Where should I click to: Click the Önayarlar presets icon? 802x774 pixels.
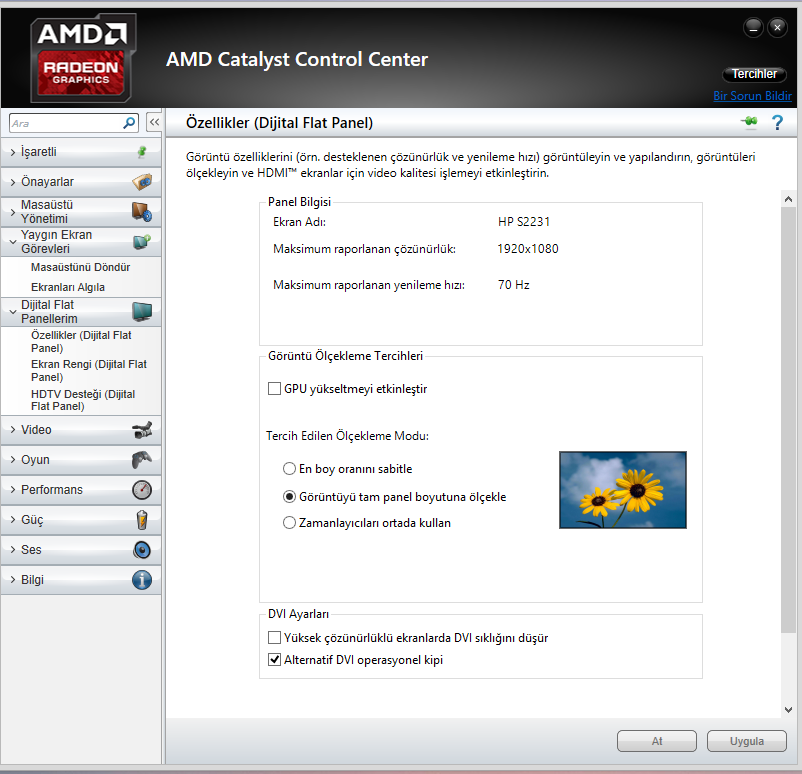pos(142,182)
